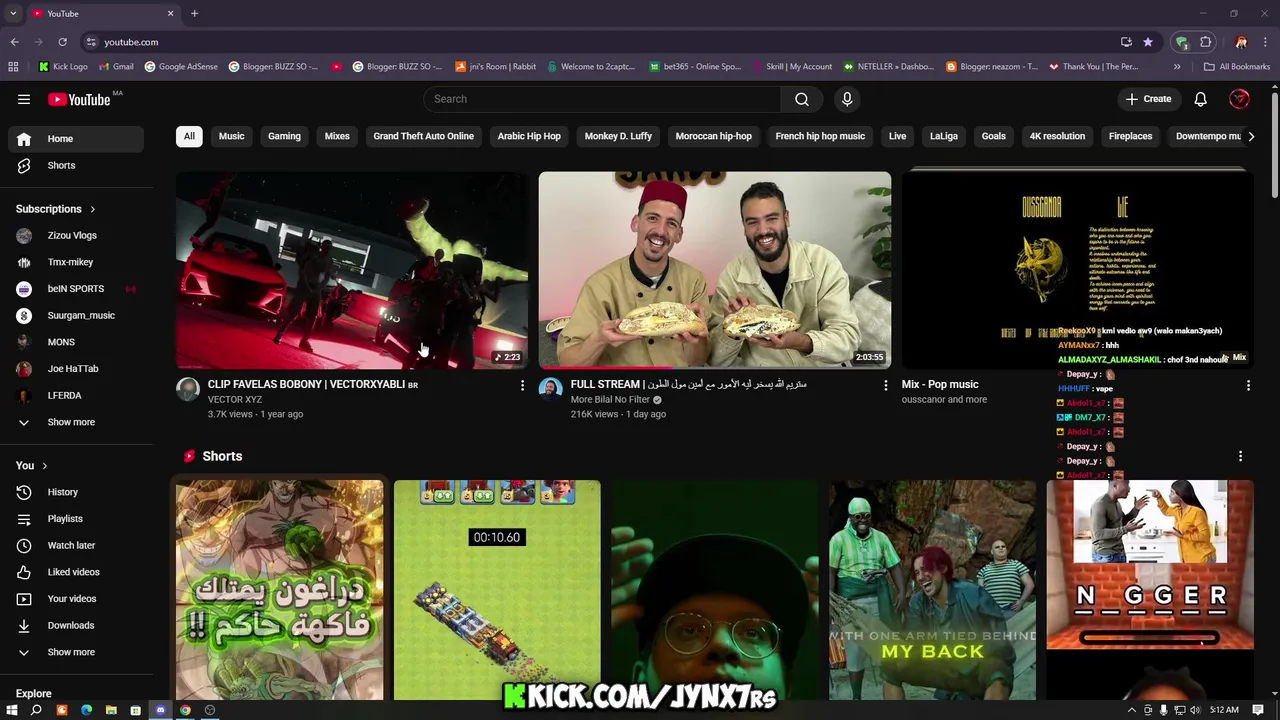Click the YouTube logo
The width and height of the screenshot is (1280, 720).
click(x=79, y=99)
